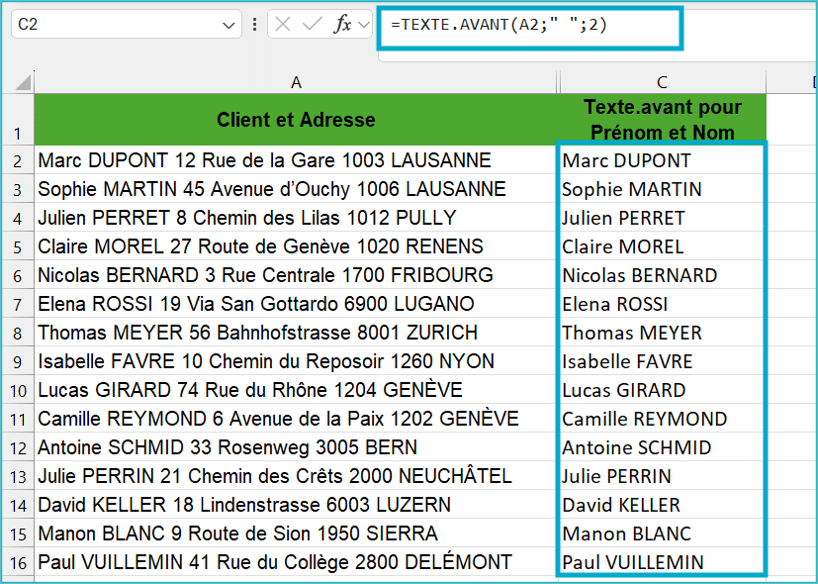Select cell with 'Claire MOREL 27 Route de Genève'

296,246
